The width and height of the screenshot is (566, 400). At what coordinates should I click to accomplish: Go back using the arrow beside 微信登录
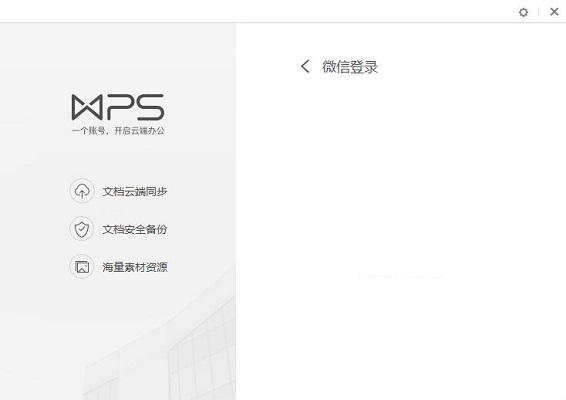[305, 66]
